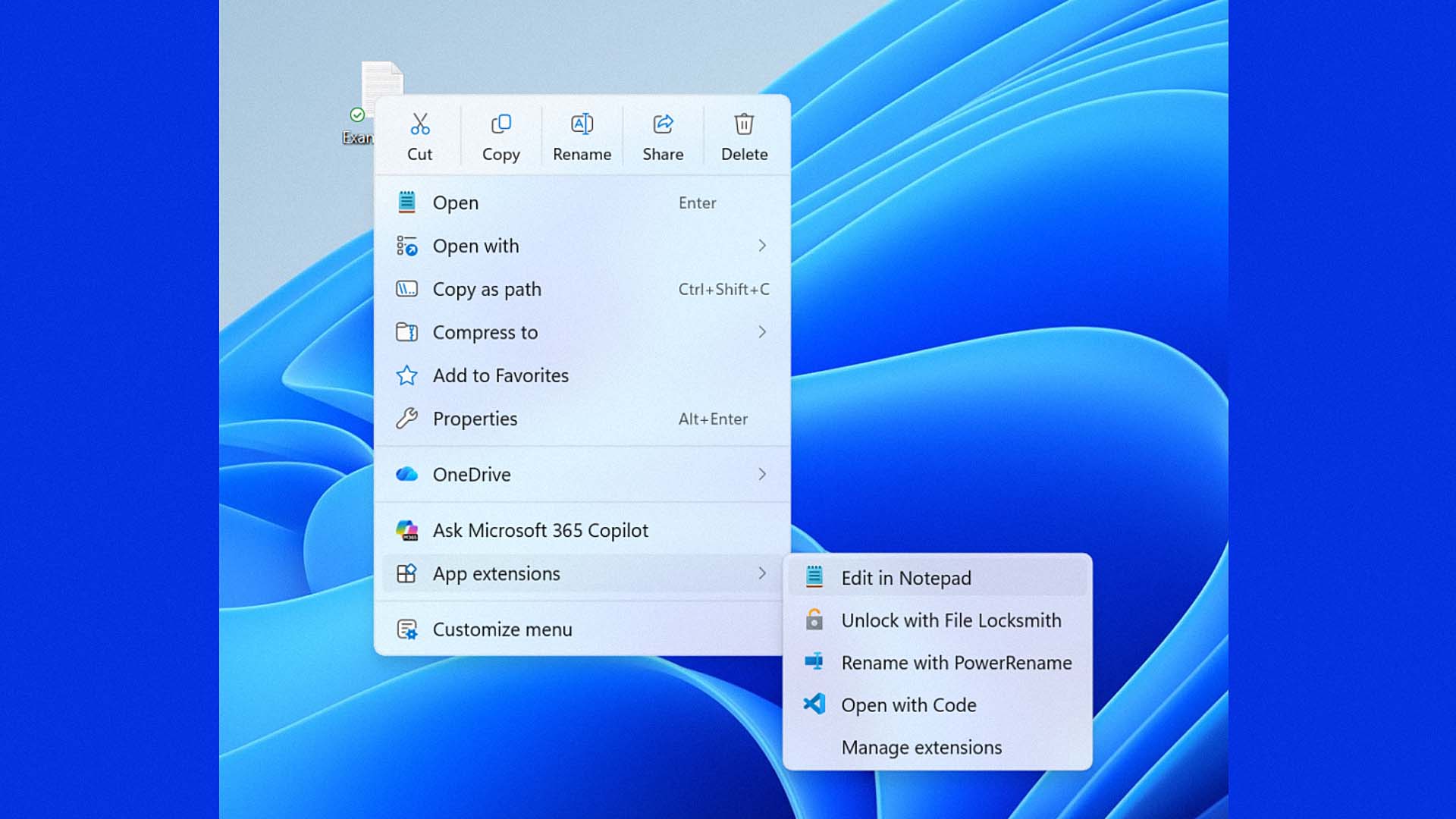Click the Delete trash can icon
This screenshot has width=1456, height=819.
[x=744, y=124]
